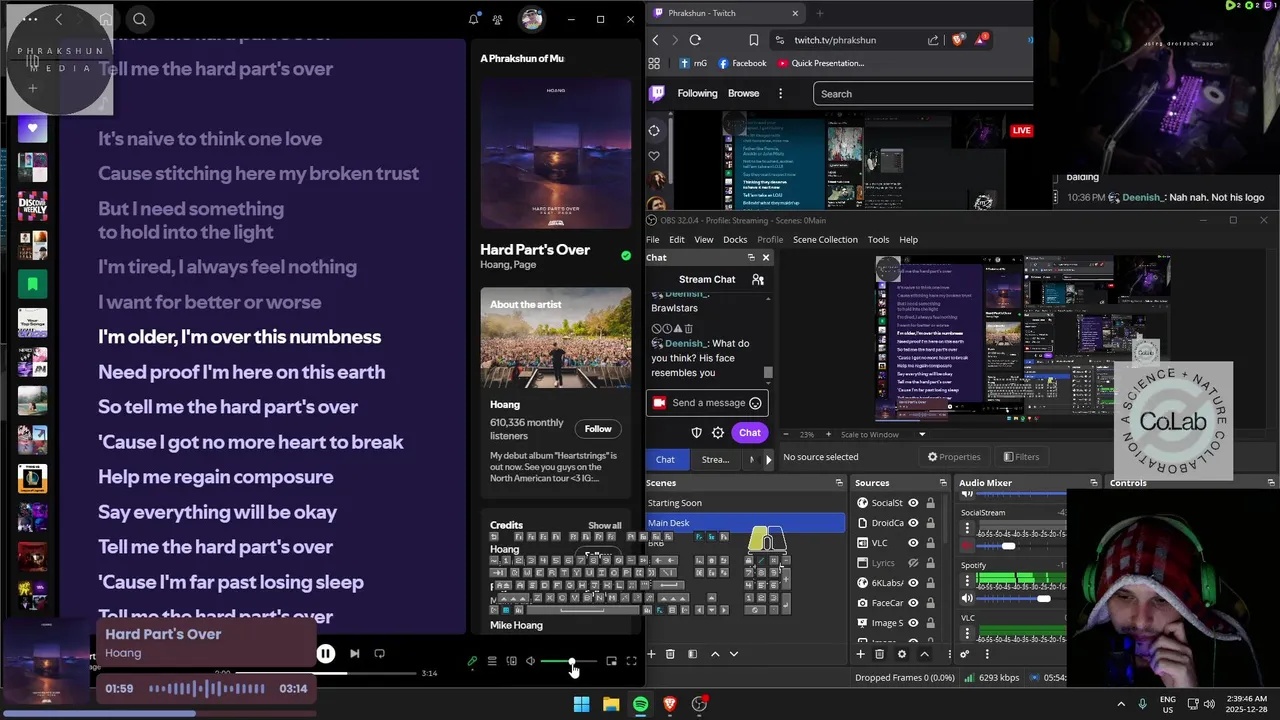The width and height of the screenshot is (1280, 720).
Task: Open Brave Shields icon
Action: pos(957,40)
